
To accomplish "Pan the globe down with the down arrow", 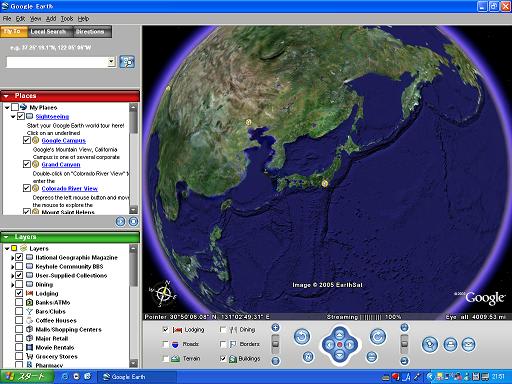I will pos(339,355).
